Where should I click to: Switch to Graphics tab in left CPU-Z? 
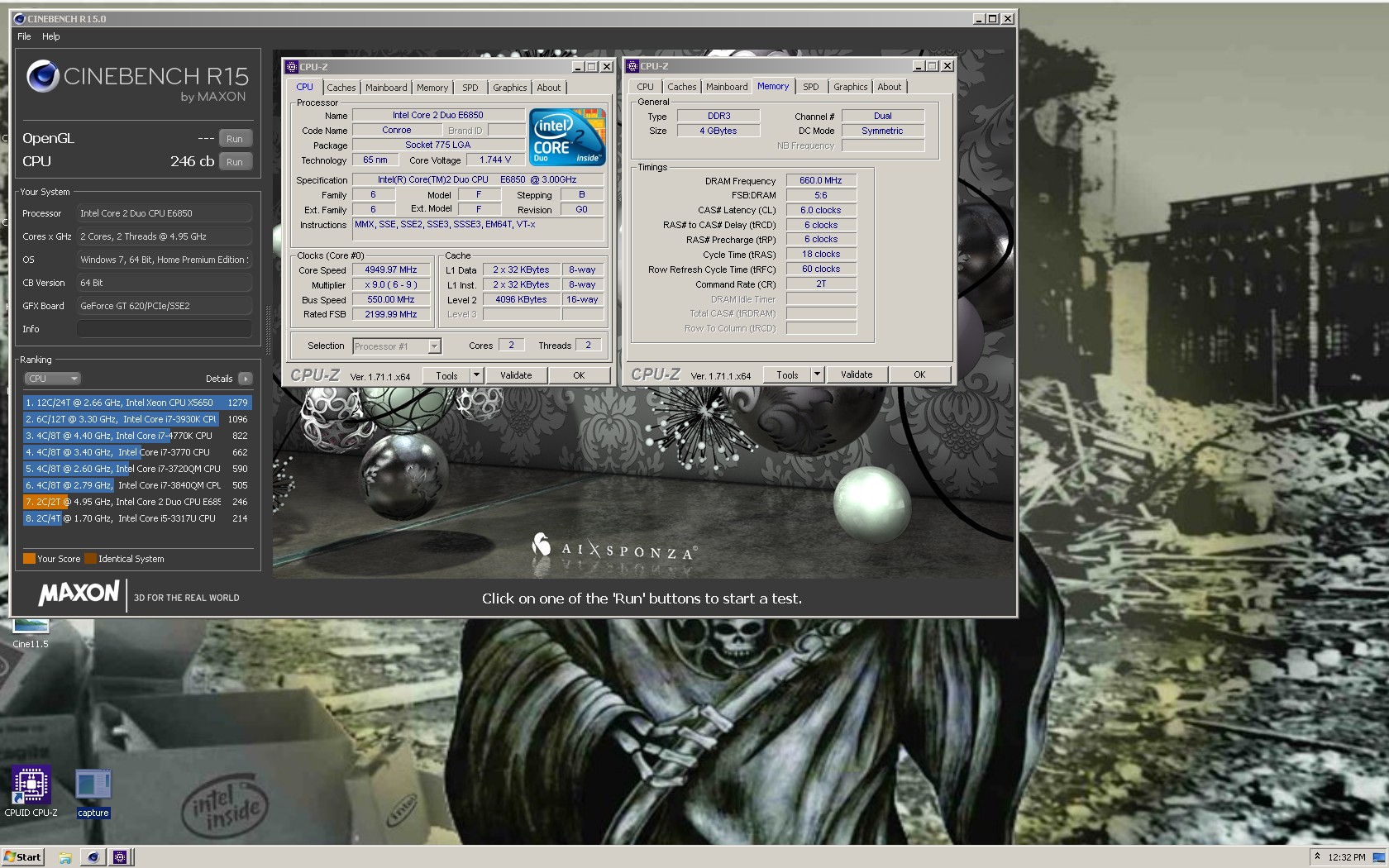[x=510, y=88]
